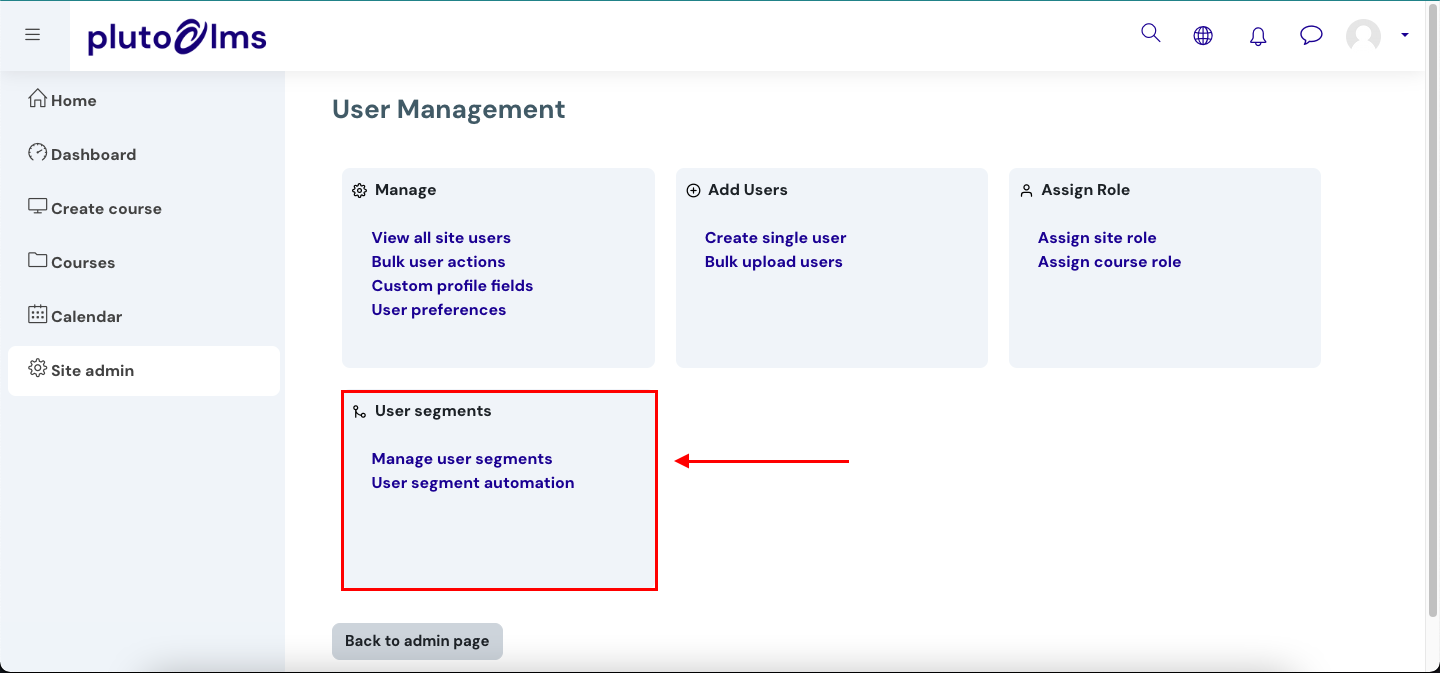
Task: Click the User segments branch icon
Action: (x=360, y=412)
